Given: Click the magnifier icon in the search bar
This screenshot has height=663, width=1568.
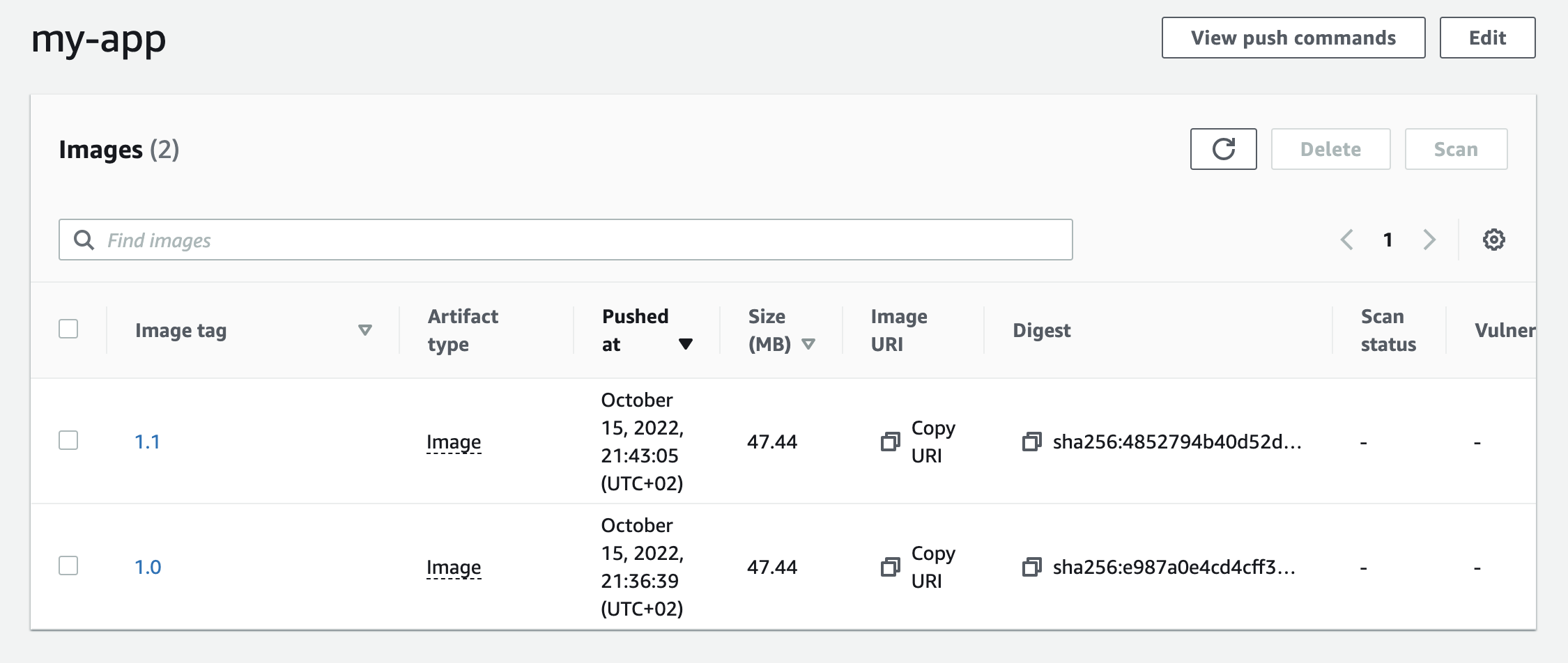Looking at the screenshot, I should [84, 240].
